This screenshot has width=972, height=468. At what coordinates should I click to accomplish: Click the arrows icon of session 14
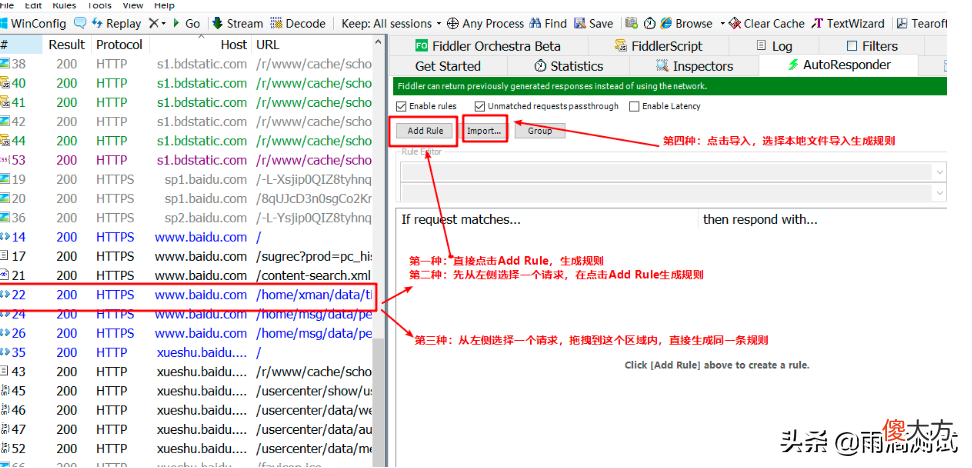[x=5, y=237]
